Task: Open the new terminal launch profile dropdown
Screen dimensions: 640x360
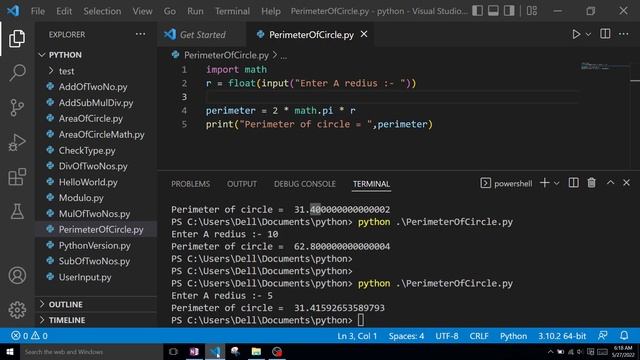Action: point(556,183)
